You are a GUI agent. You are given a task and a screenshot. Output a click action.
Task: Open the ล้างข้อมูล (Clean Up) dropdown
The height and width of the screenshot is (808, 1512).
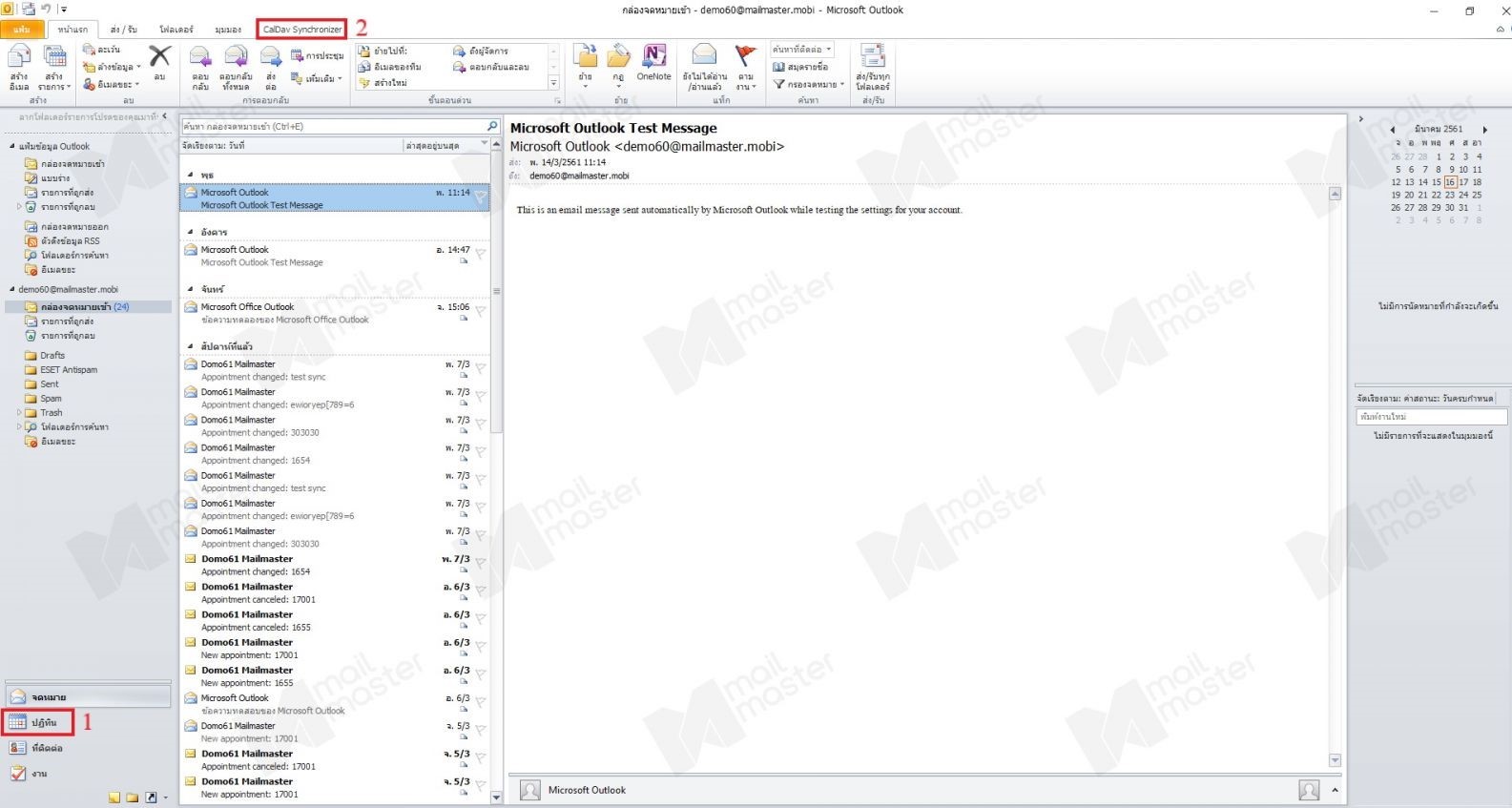click(x=113, y=67)
